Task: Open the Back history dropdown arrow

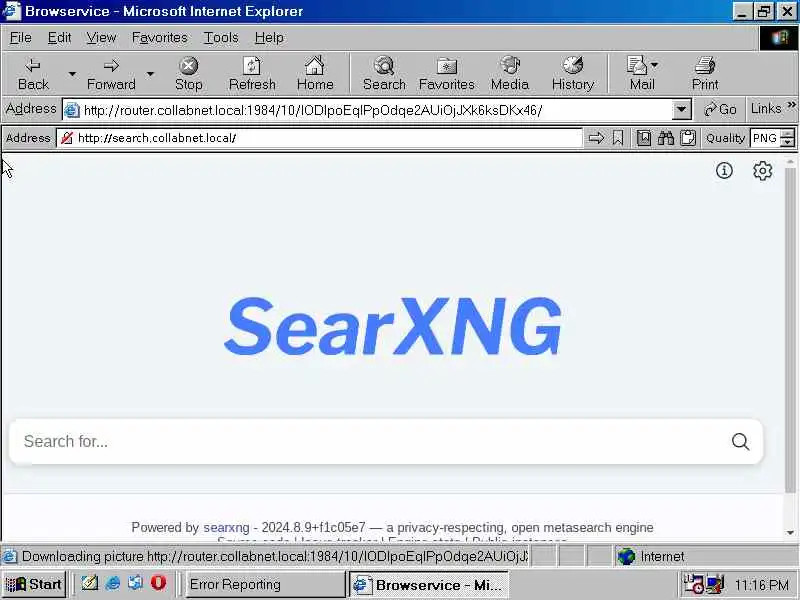Action: coord(72,74)
